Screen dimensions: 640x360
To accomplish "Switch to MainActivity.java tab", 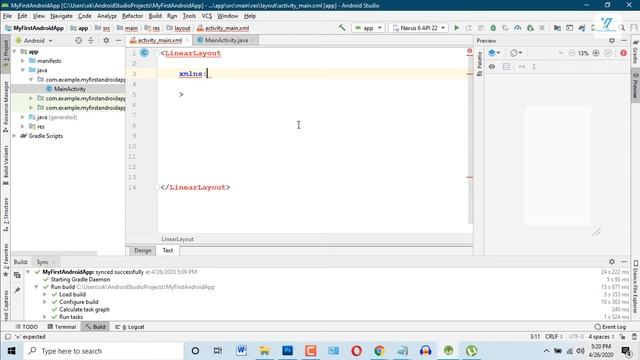I will pyautogui.click(x=226, y=40).
